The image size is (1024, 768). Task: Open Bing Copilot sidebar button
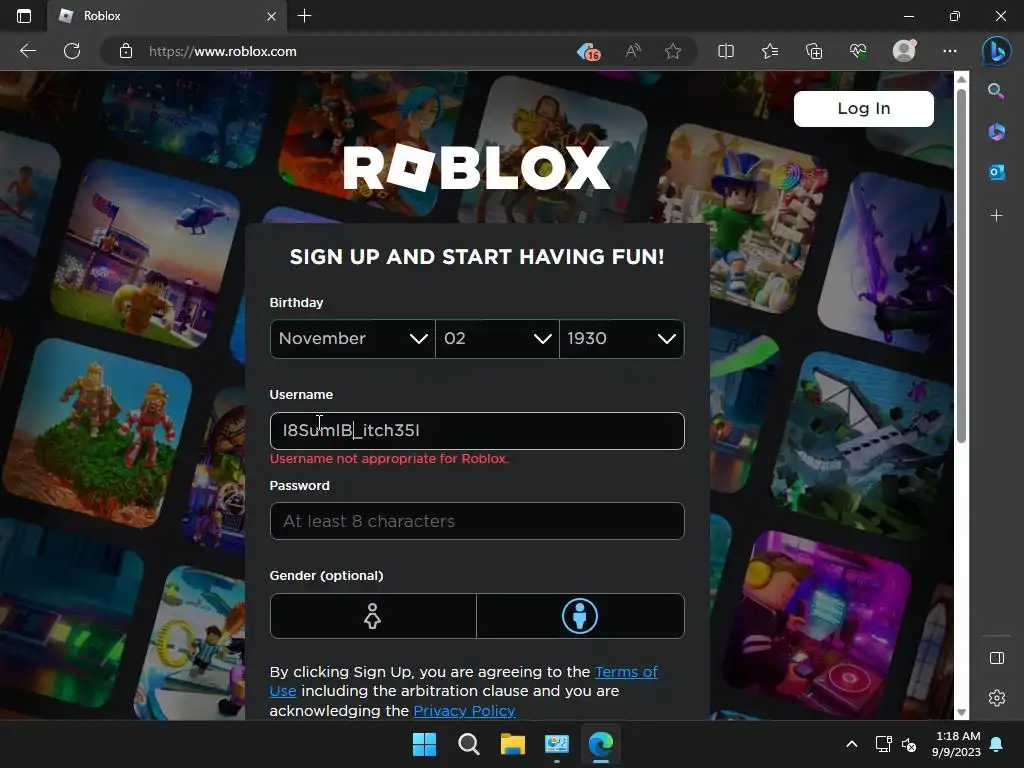[997, 51]
